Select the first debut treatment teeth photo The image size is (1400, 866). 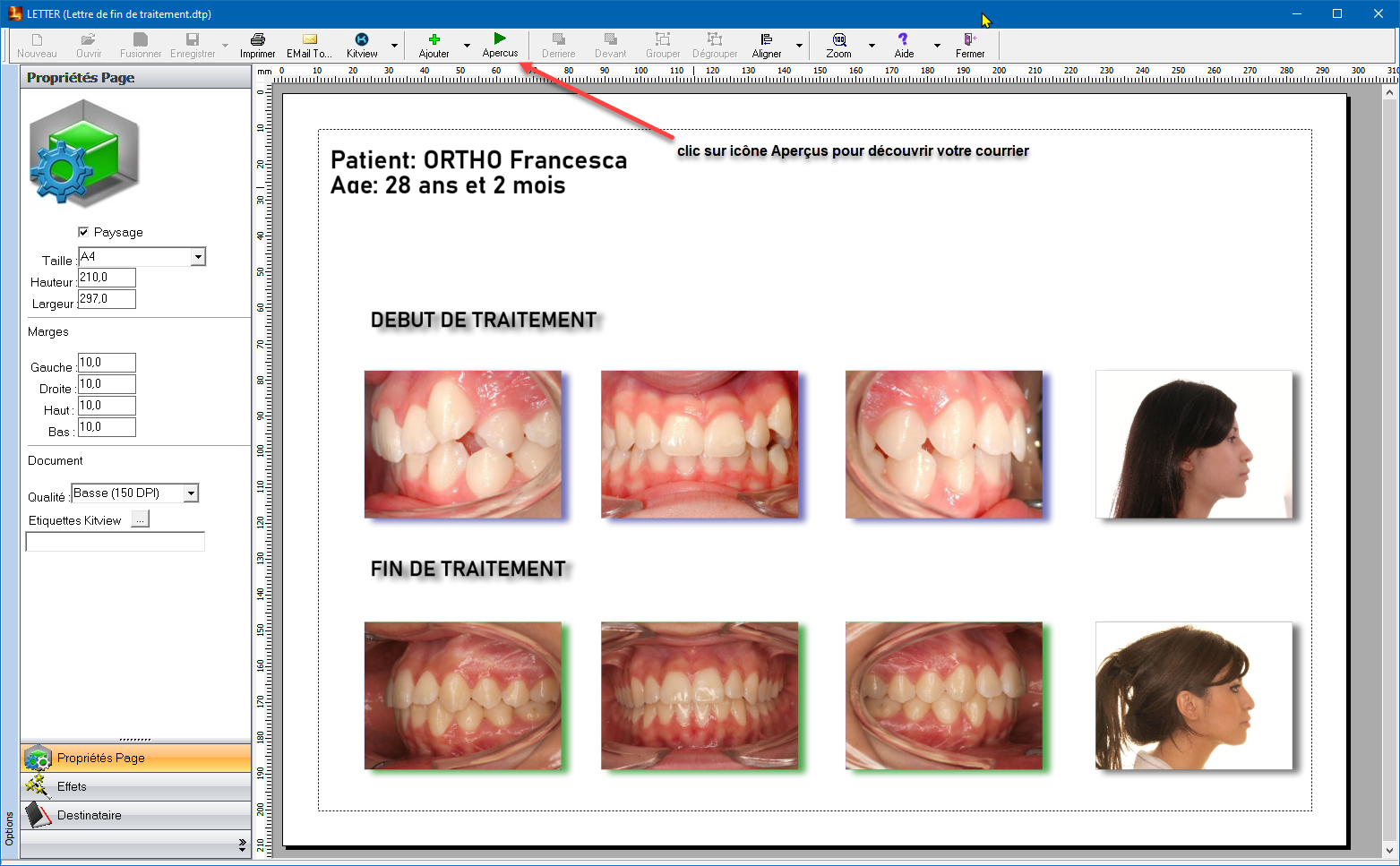[x=463, y=444]
